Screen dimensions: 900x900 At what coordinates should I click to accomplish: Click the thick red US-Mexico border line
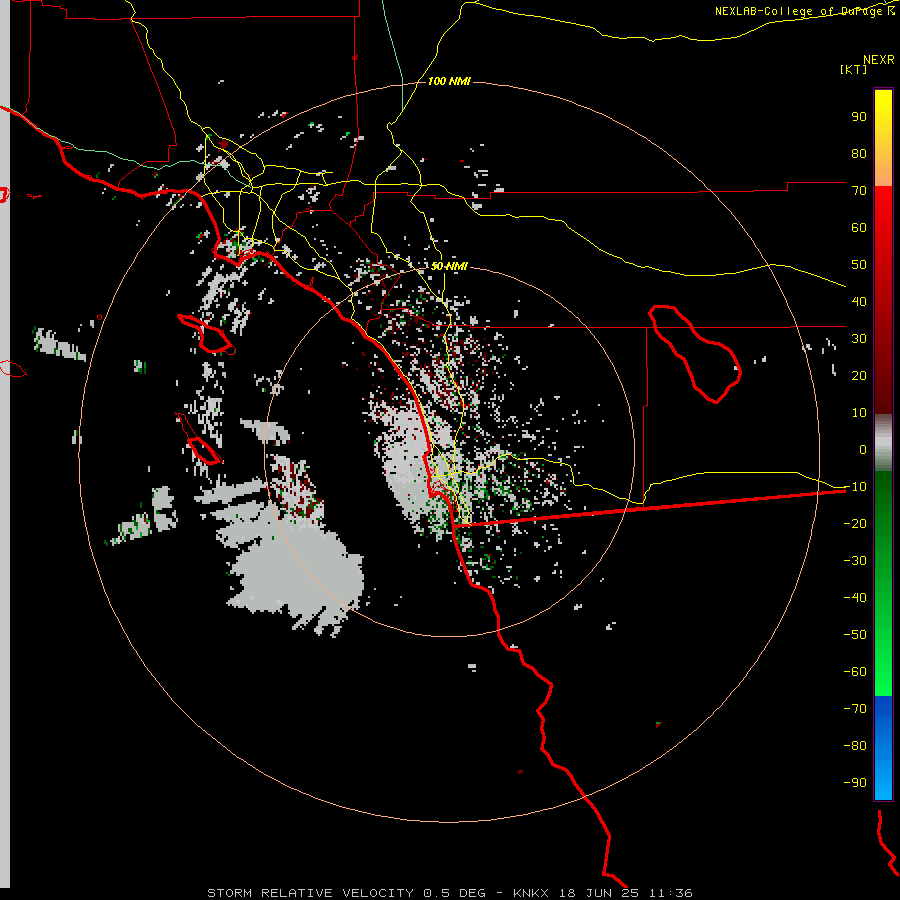649,507
